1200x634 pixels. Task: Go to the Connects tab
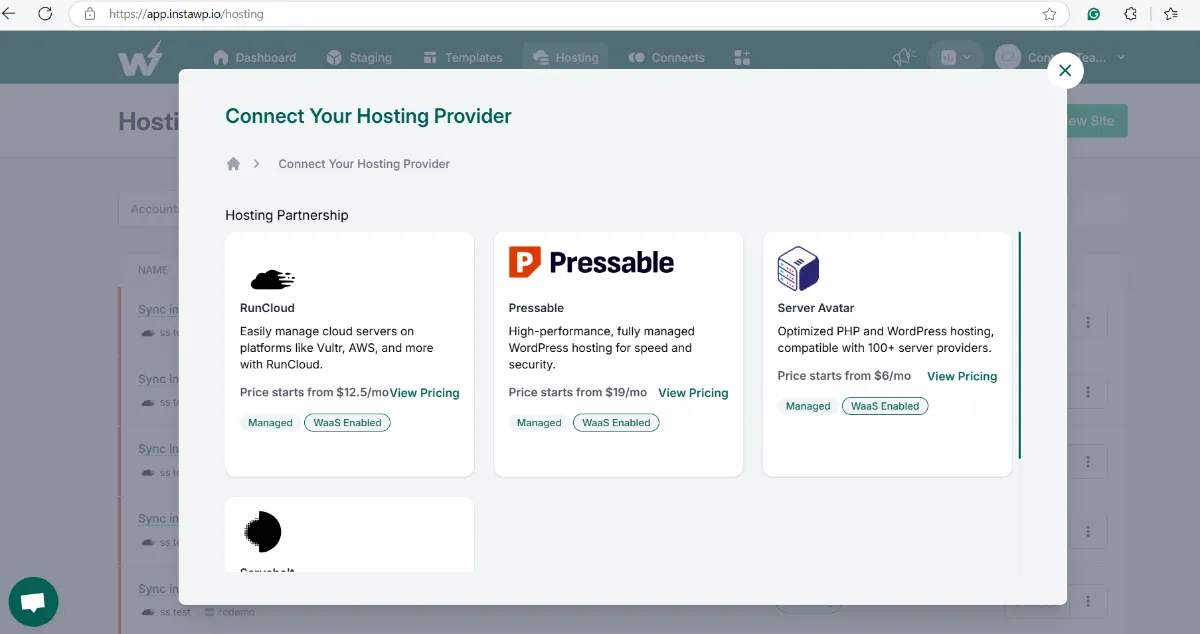pos(666,58)
